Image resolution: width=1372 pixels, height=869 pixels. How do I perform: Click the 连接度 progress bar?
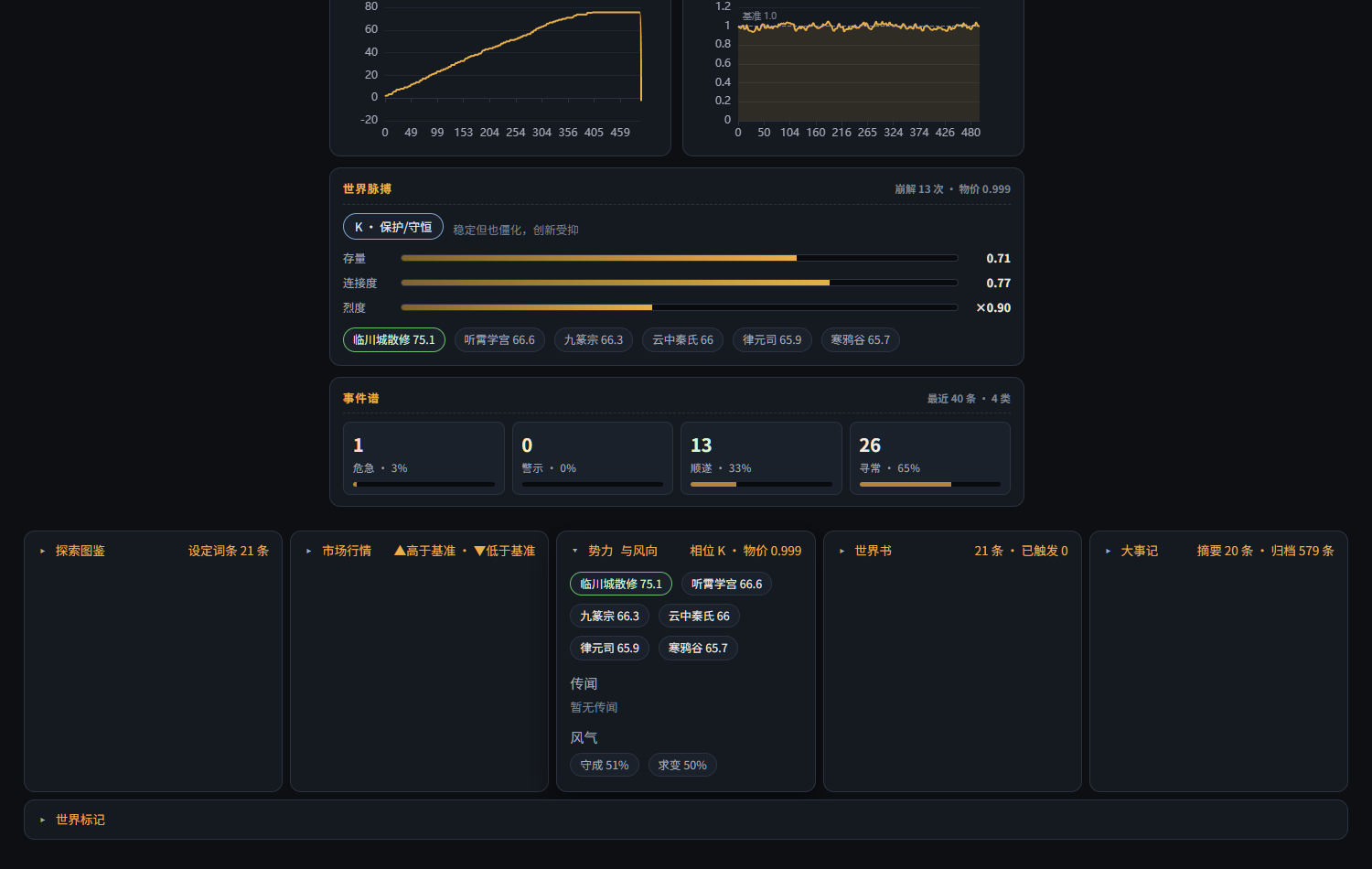[x=680, y=283]
